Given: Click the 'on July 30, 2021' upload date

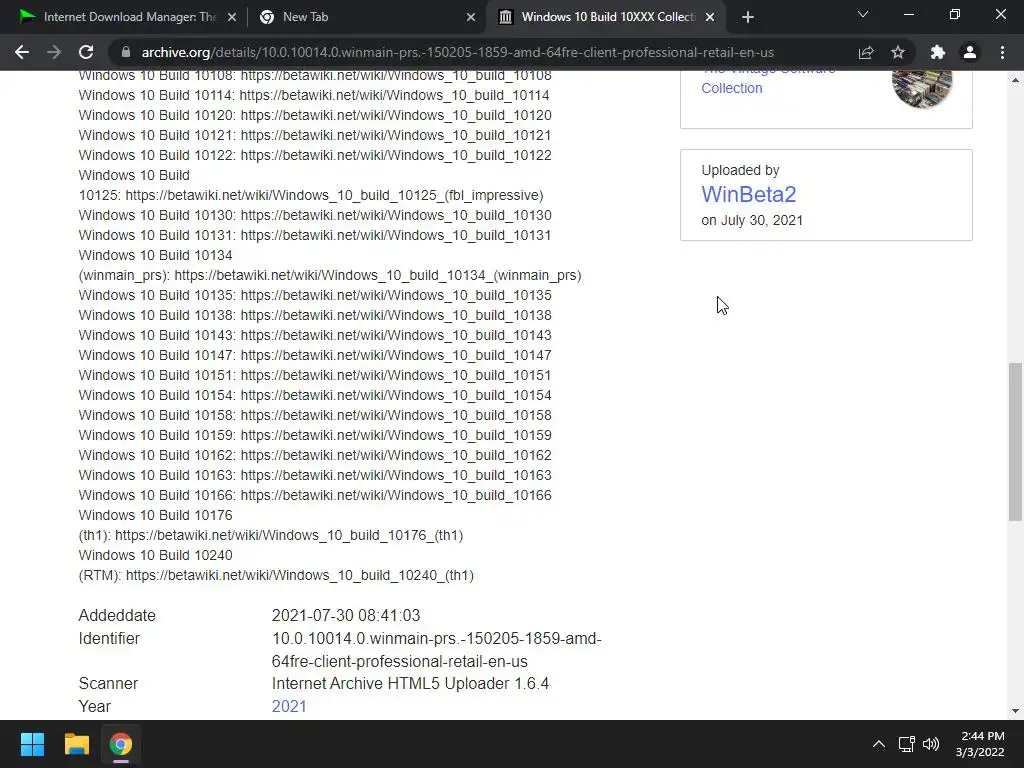Looking at the screenshot, I should 752,220.
